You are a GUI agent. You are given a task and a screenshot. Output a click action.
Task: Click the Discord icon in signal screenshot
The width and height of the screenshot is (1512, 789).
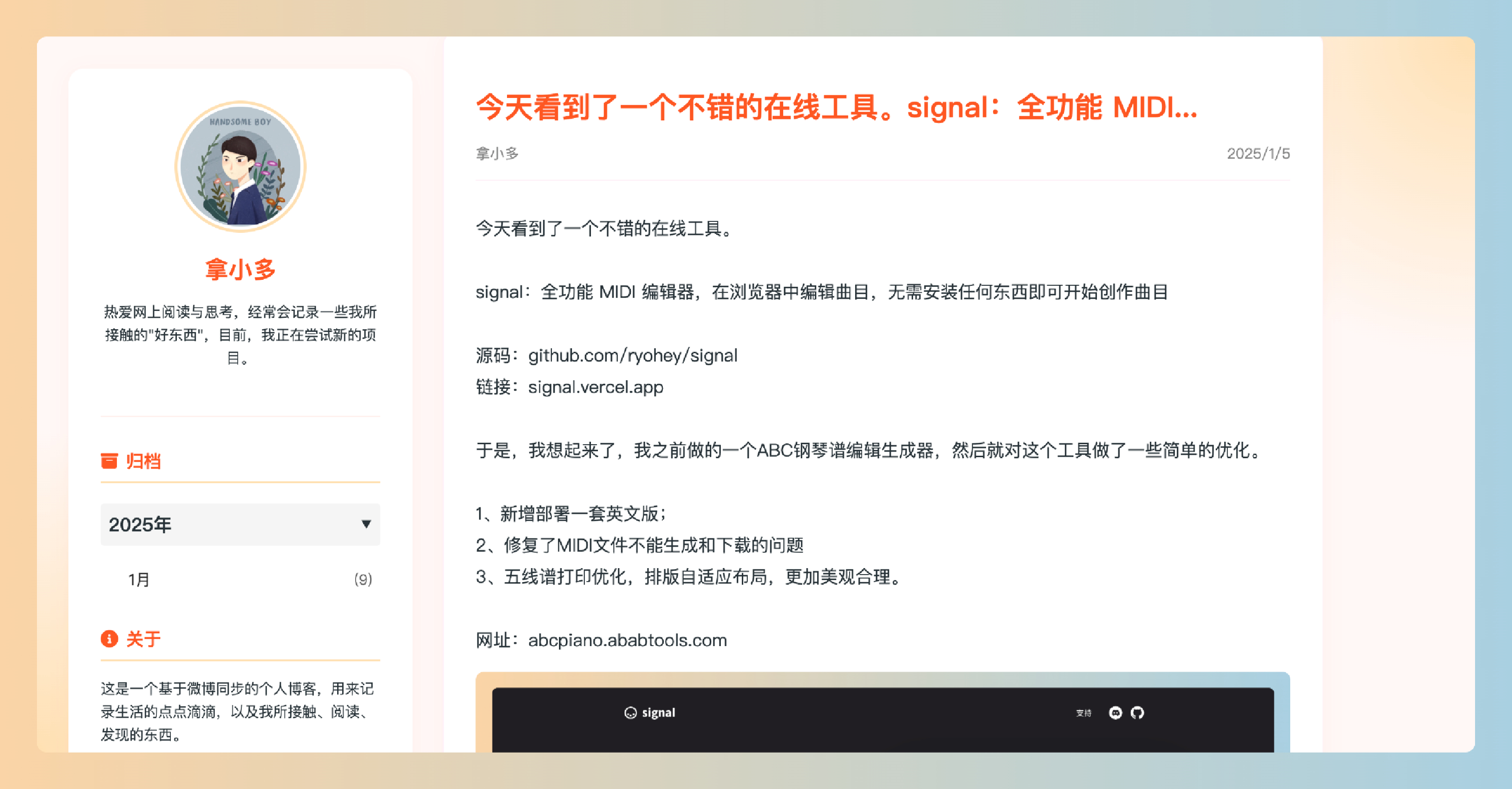1115,713
